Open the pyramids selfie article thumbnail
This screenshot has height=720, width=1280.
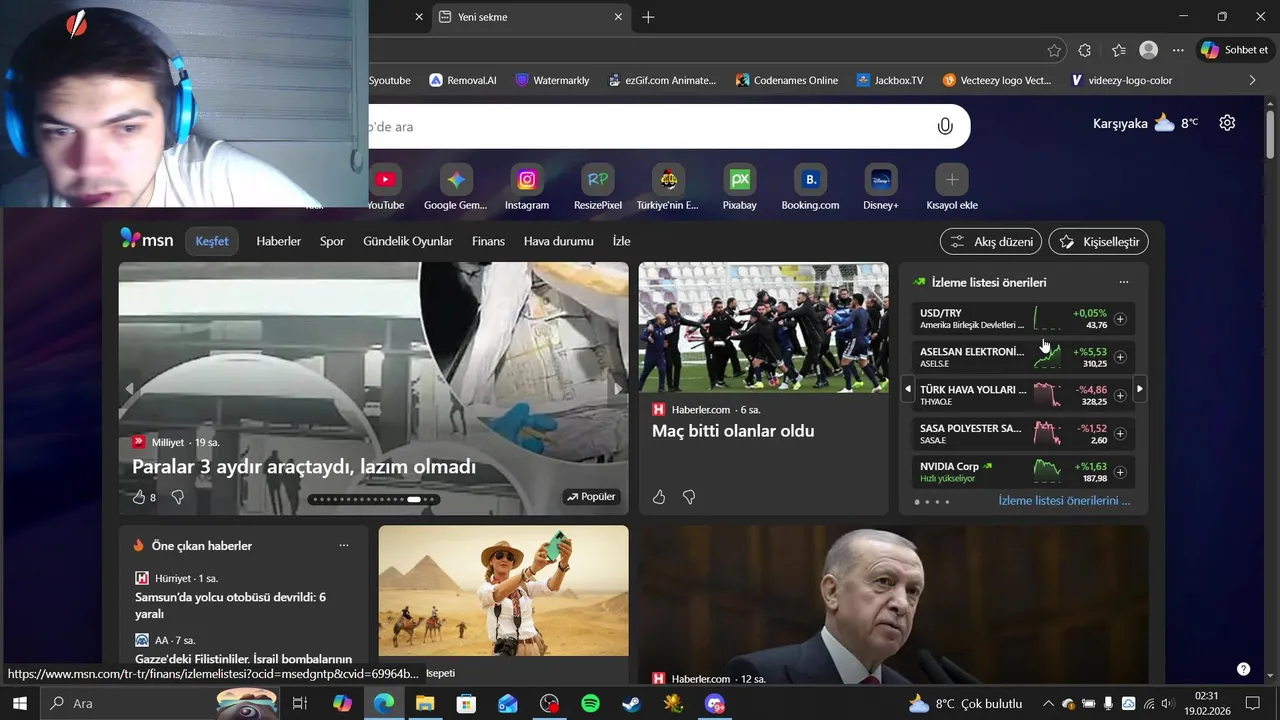pyautogui.click(x=504, y=591)
